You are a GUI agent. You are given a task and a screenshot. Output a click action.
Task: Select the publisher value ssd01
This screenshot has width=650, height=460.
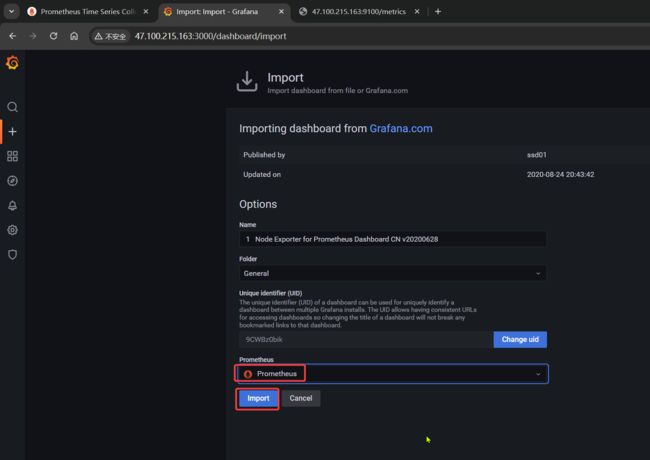tap(537, 155)
